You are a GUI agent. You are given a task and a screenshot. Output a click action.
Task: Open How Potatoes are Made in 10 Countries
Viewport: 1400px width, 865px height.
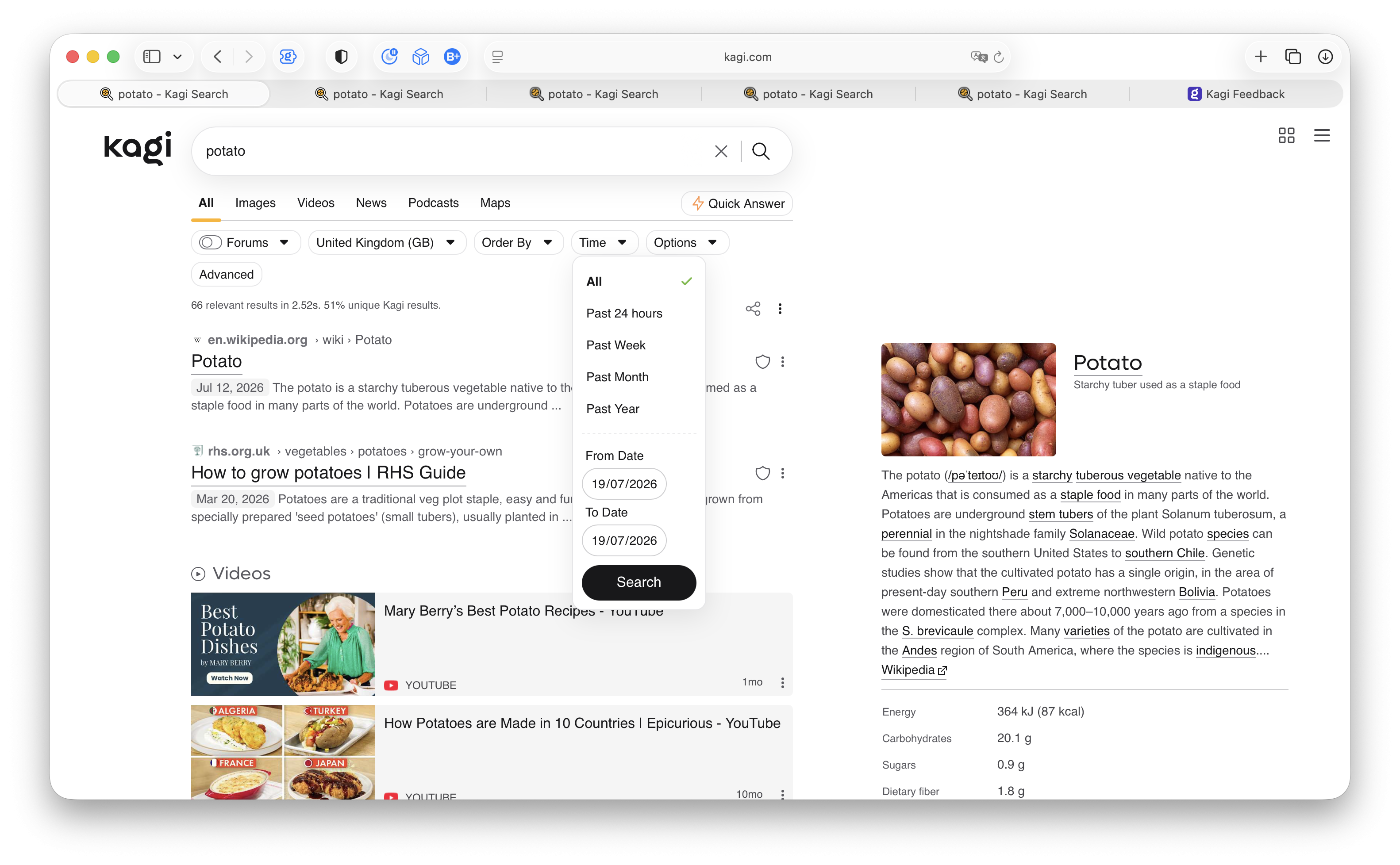point(581,723)
